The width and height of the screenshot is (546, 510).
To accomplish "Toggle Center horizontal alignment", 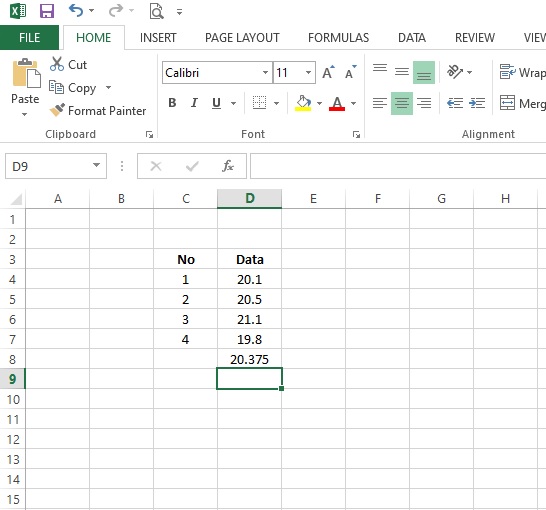I will [402, 103].
